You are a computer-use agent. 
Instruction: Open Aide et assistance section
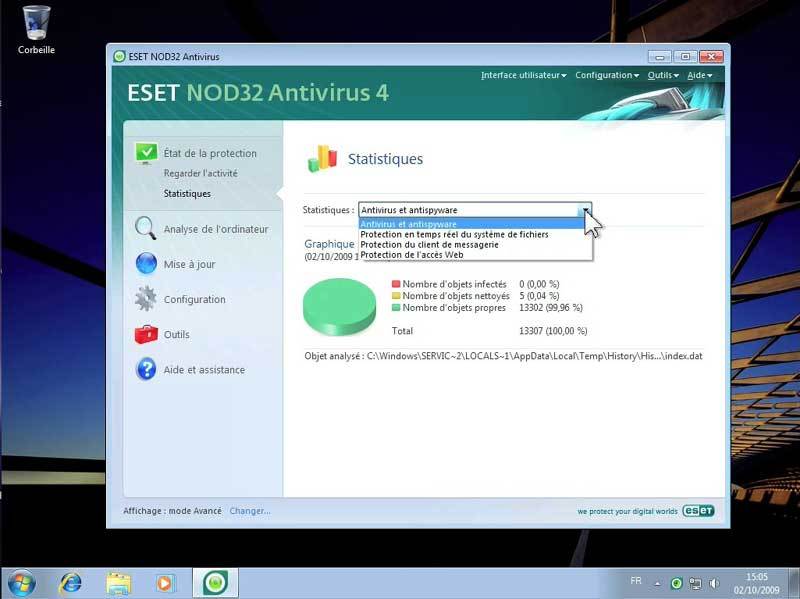tap(204, 370)
